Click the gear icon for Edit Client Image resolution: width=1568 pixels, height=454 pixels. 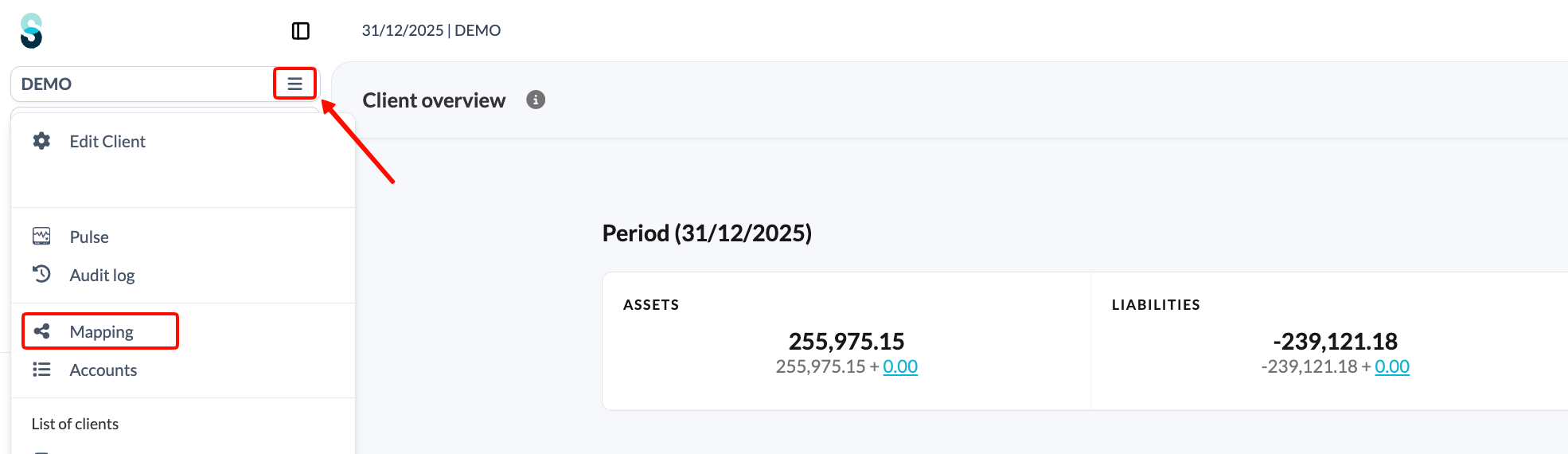click(41, 141)
